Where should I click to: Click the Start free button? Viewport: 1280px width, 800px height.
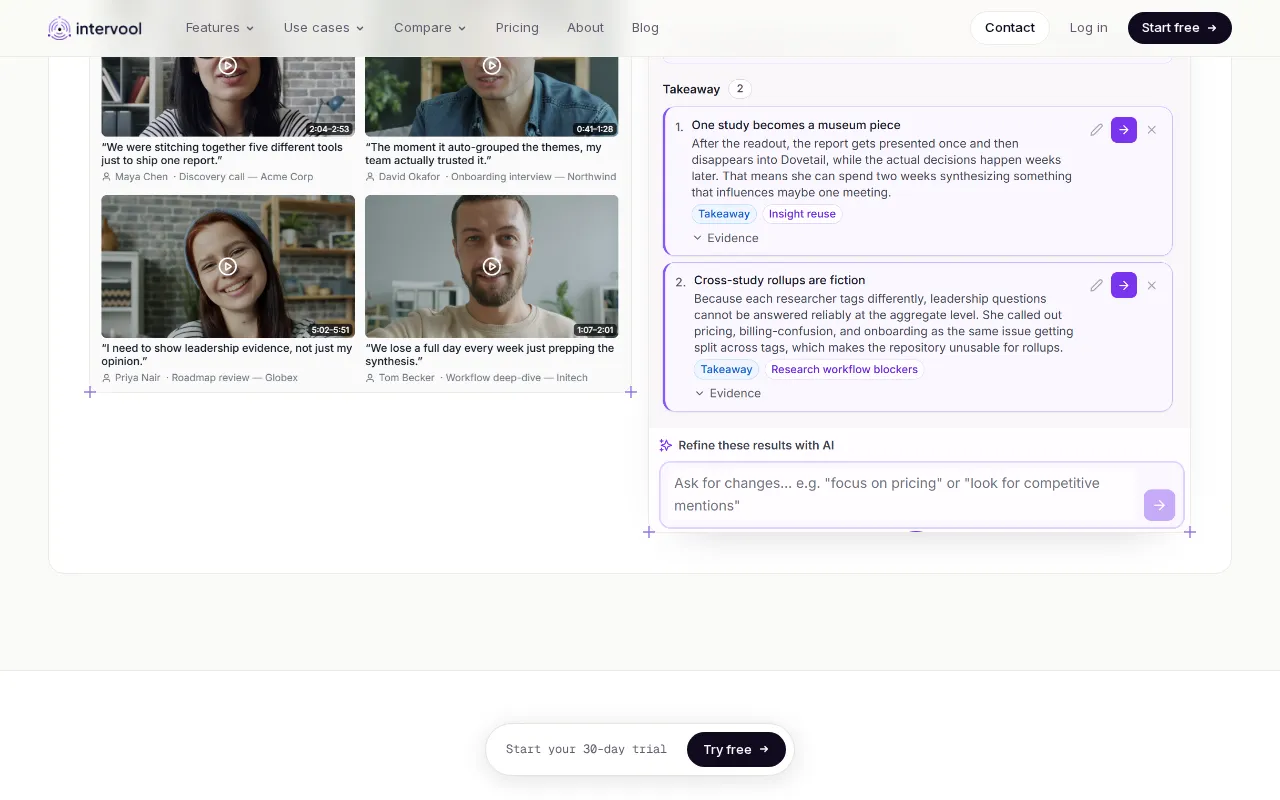point(1180,28)
